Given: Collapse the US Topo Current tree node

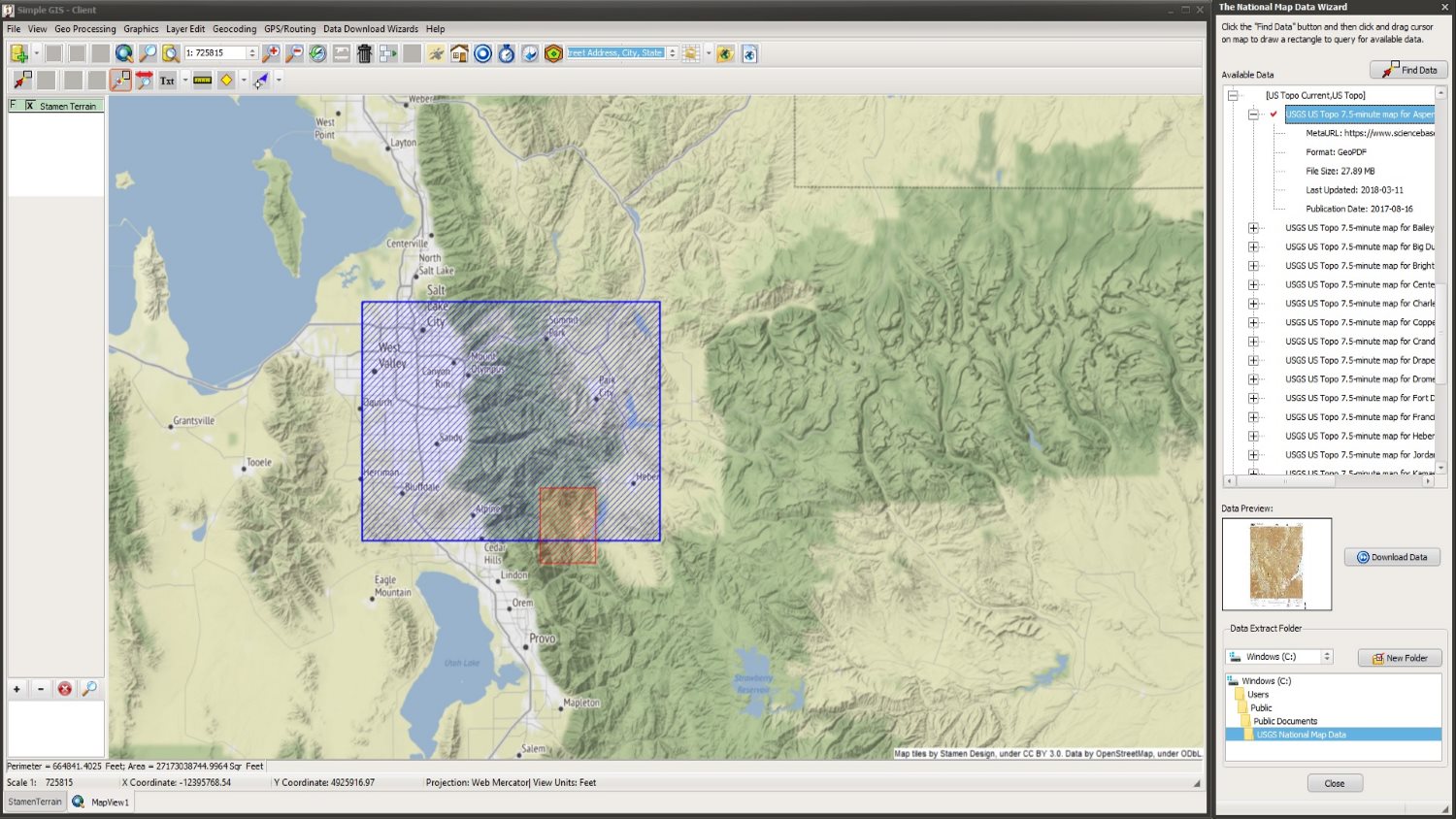Looking at the screenshot, I should click(1232, 95).
